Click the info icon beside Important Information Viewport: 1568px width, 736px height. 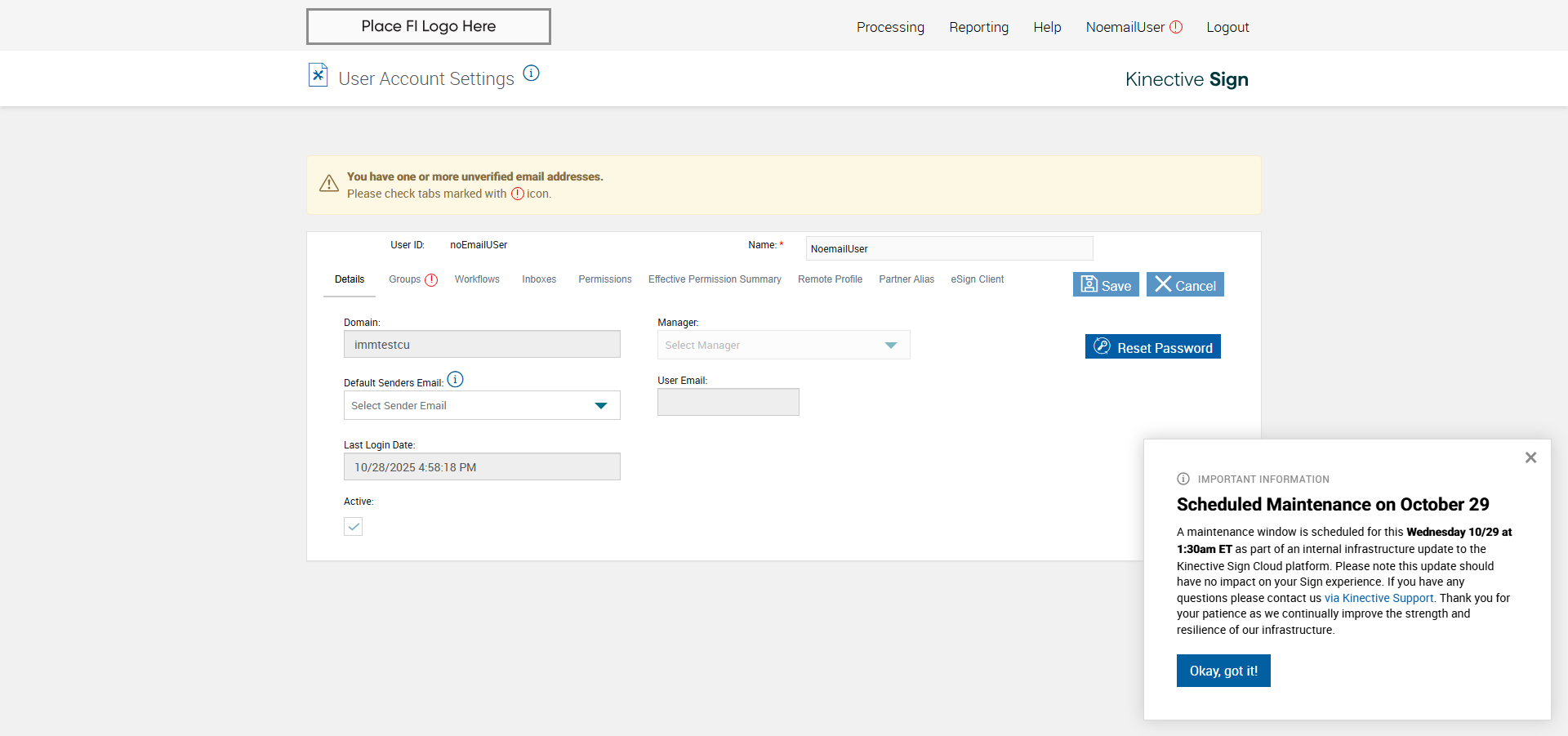coord(1183,479)
